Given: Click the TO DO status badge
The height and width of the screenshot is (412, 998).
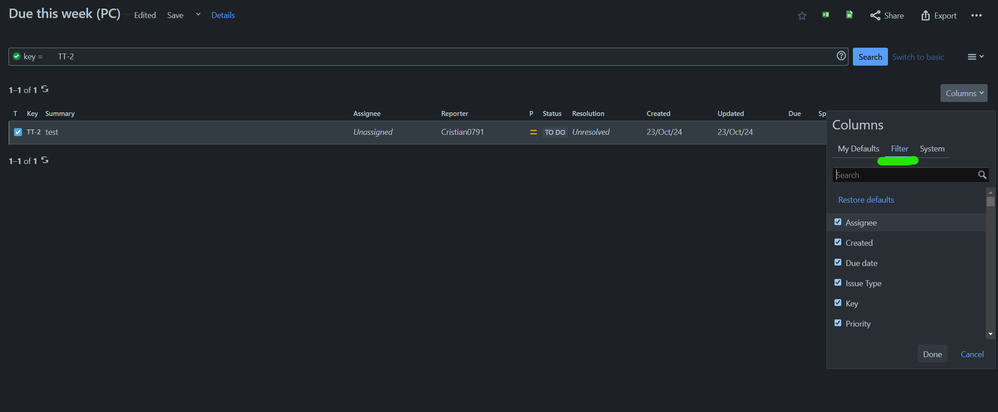Looking at the screenshot, I should pyautogui.click(x=554, y=132).
